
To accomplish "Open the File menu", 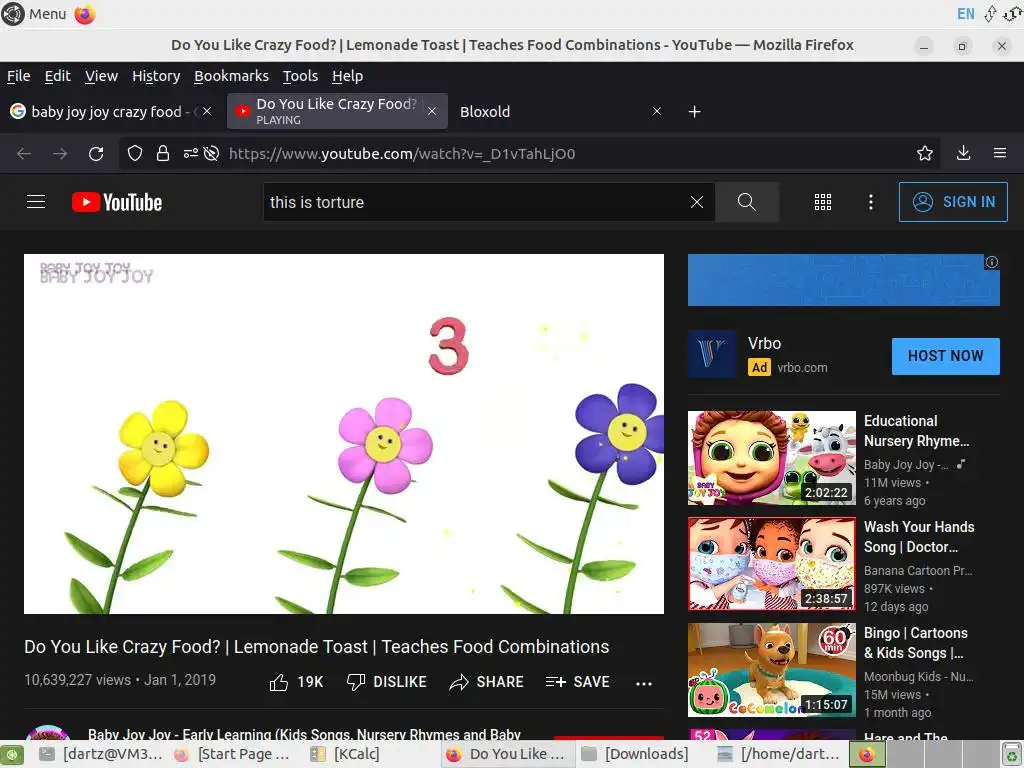I will point(18,76).
